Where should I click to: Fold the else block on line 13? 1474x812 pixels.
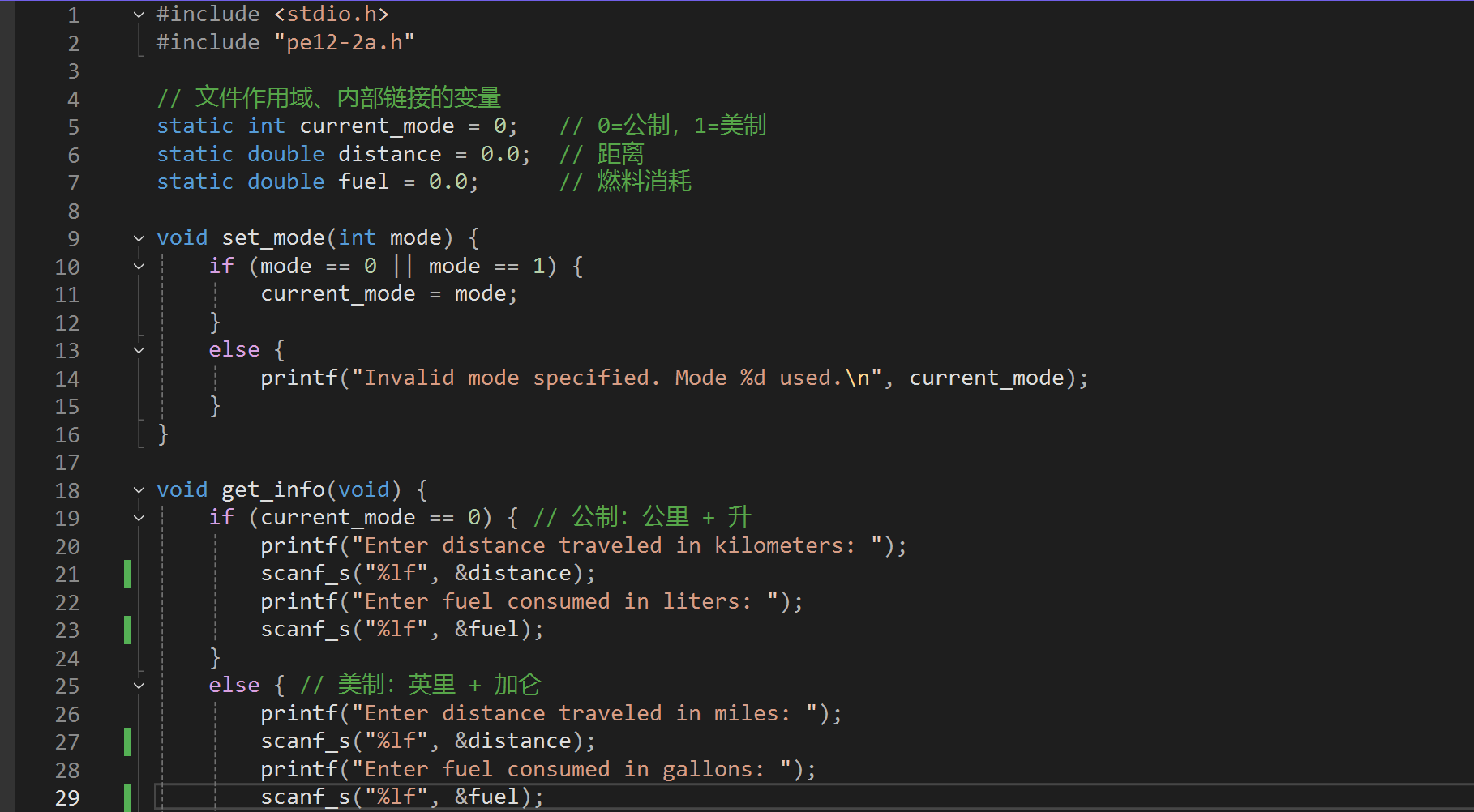tap(139, 350)
